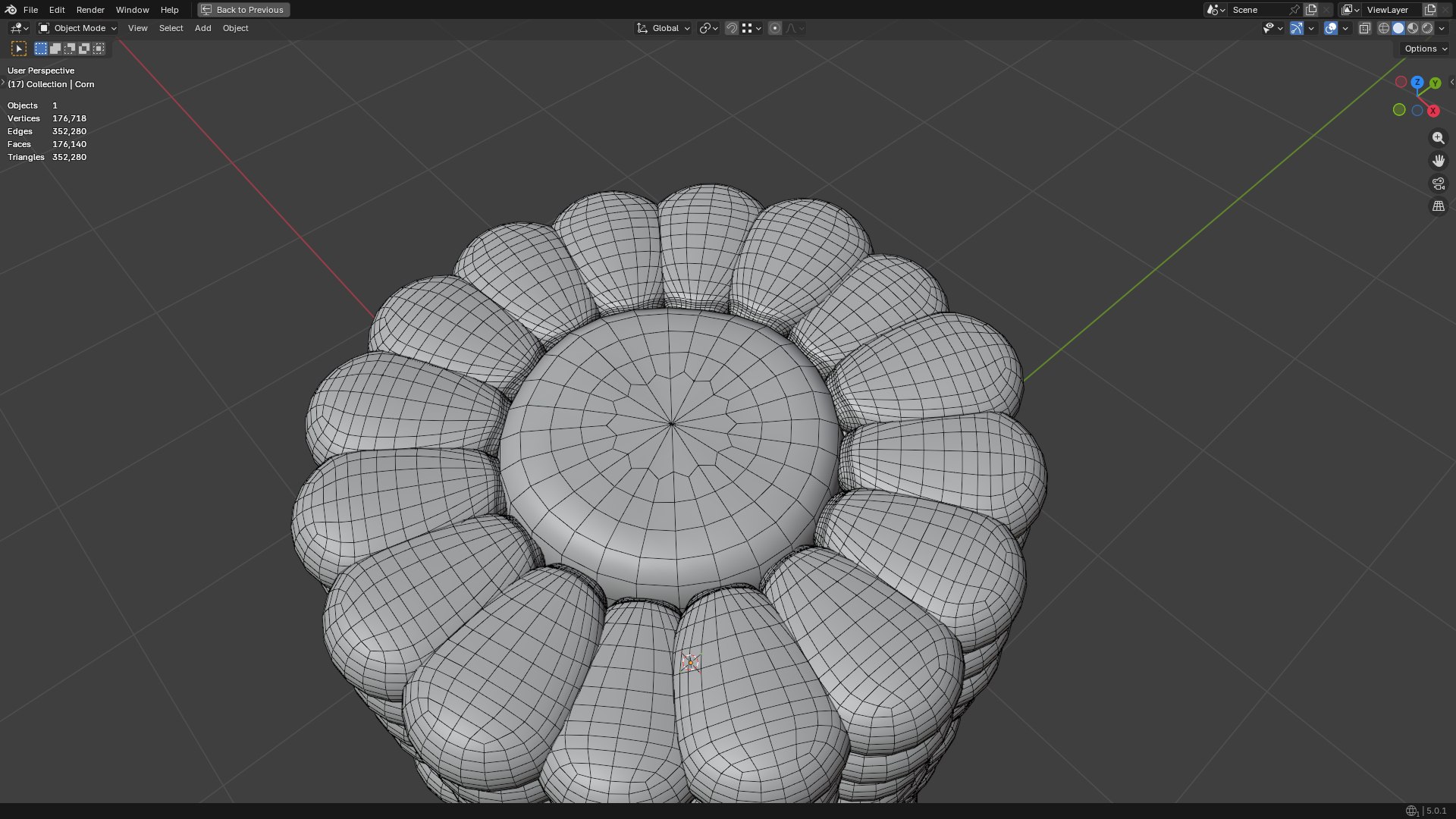
Task: Open the Help menu
Action: [169, 10]
